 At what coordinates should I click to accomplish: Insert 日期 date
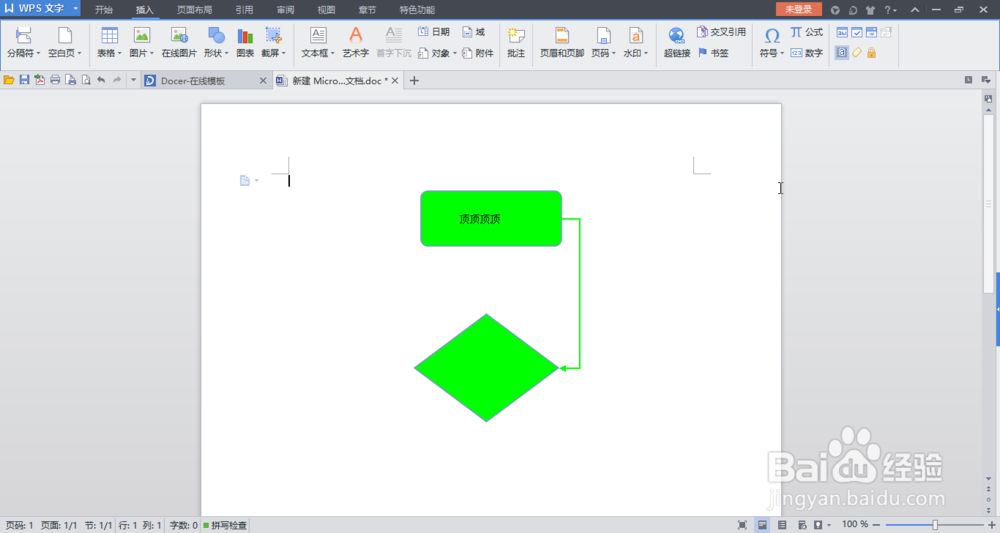click(x=434, y=32)
